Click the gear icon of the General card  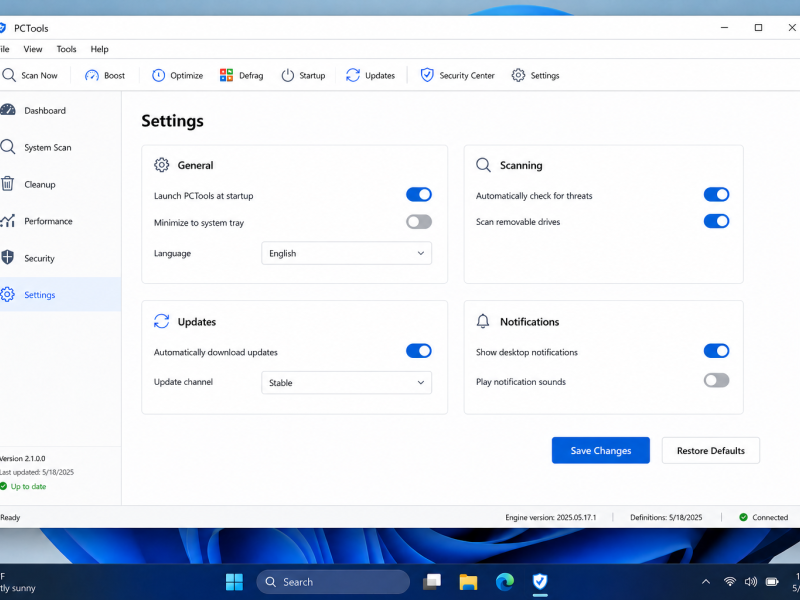pos(162,165)
